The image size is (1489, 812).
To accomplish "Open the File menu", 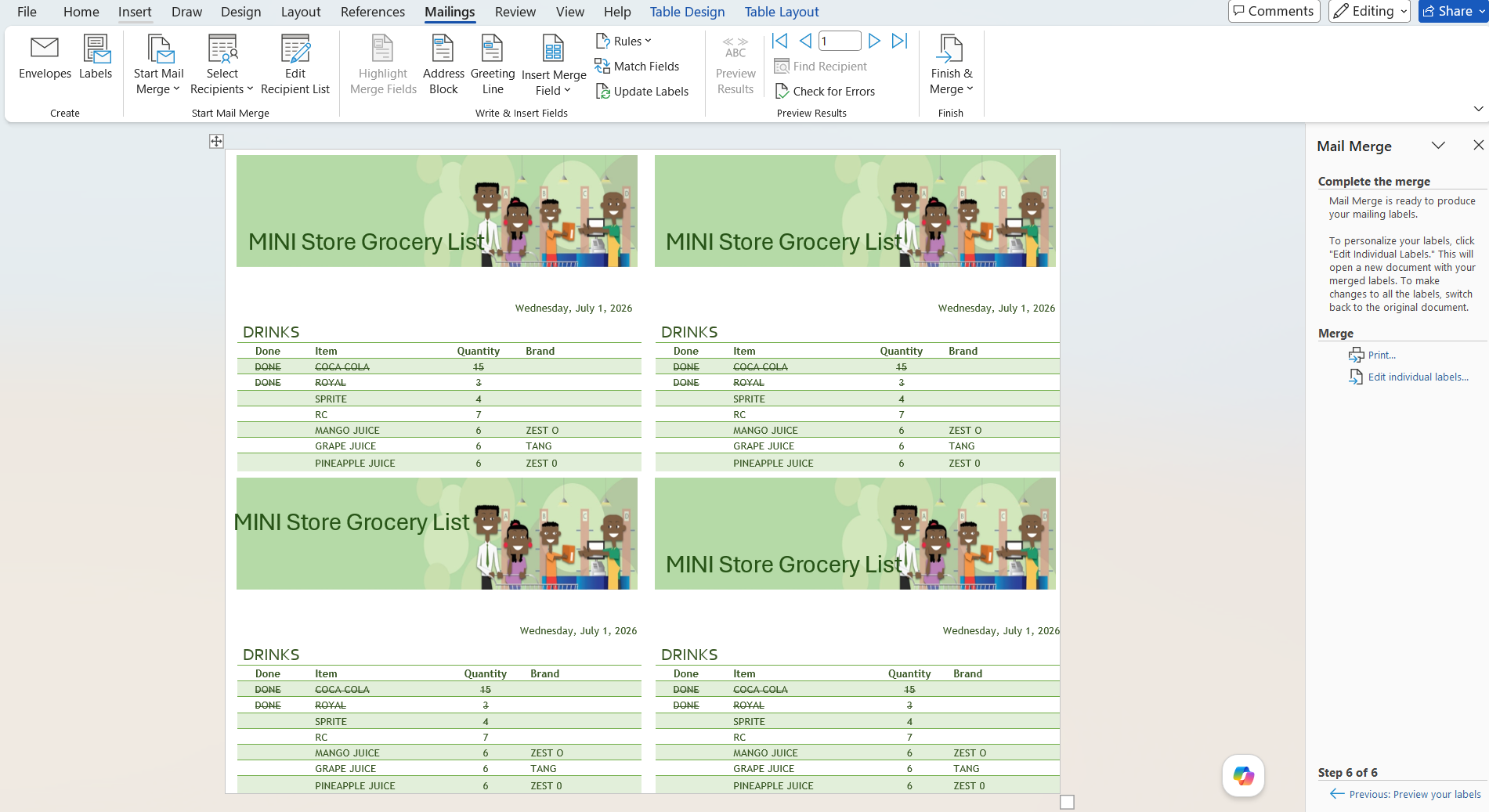I will coord(27,12).
